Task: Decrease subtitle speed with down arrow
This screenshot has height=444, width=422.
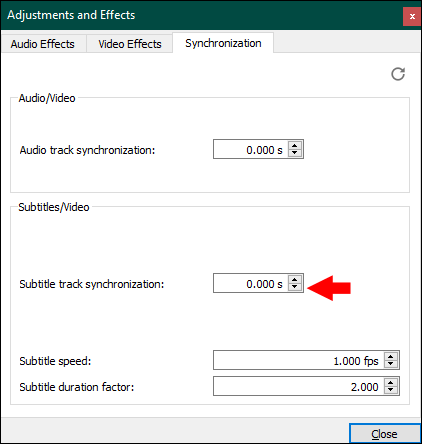Action: coord(391,364)
